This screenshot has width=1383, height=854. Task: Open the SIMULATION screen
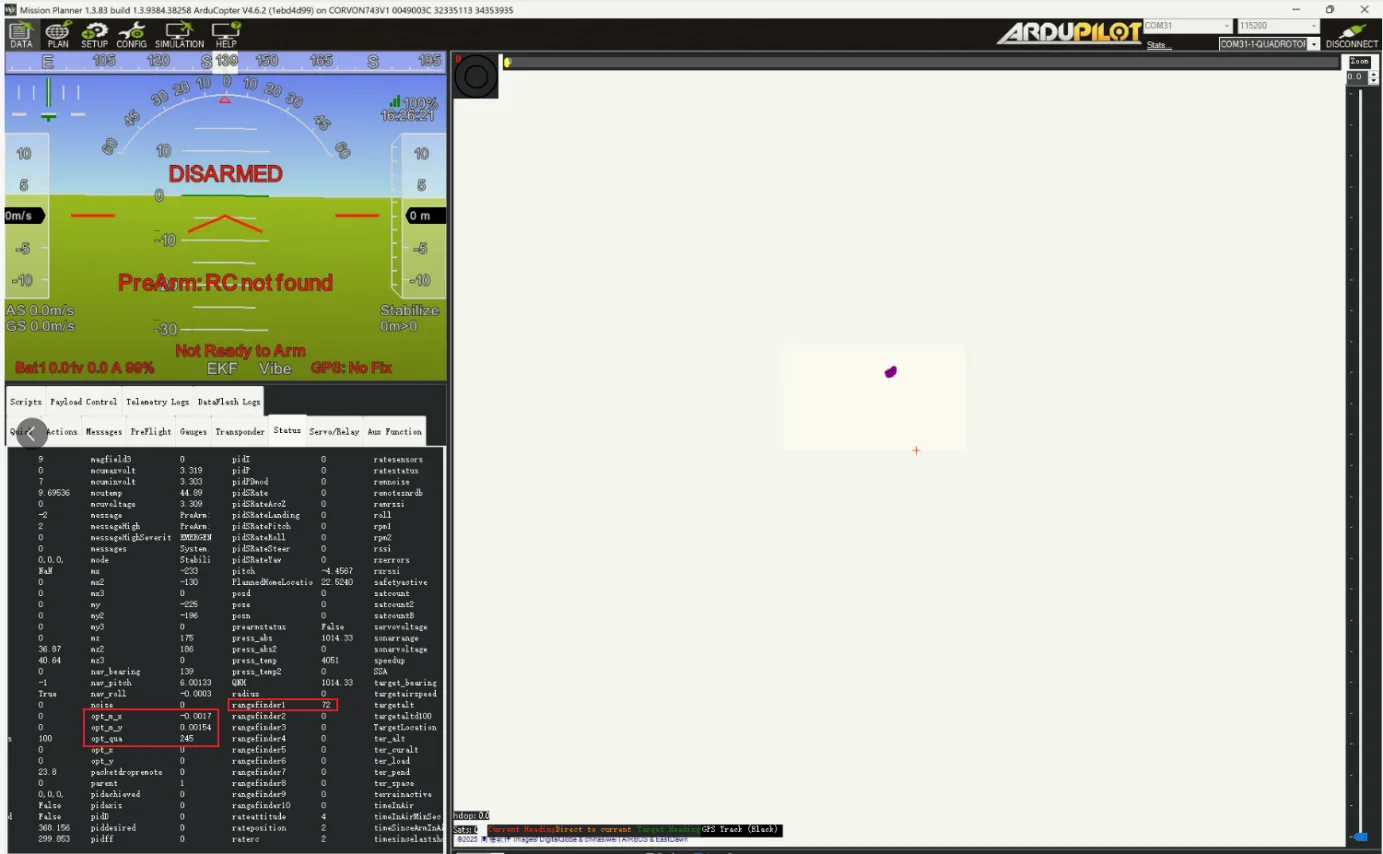[x=180, y=34]
